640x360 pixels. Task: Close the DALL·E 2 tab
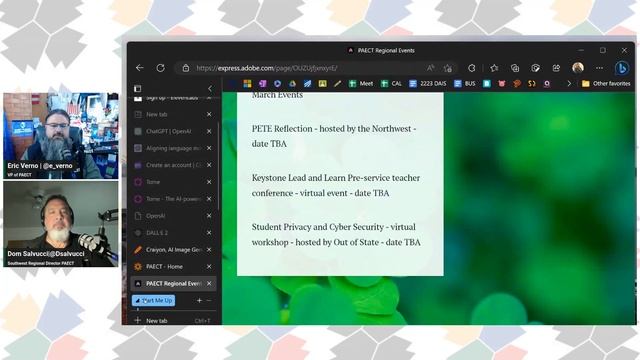coord(209,233)
